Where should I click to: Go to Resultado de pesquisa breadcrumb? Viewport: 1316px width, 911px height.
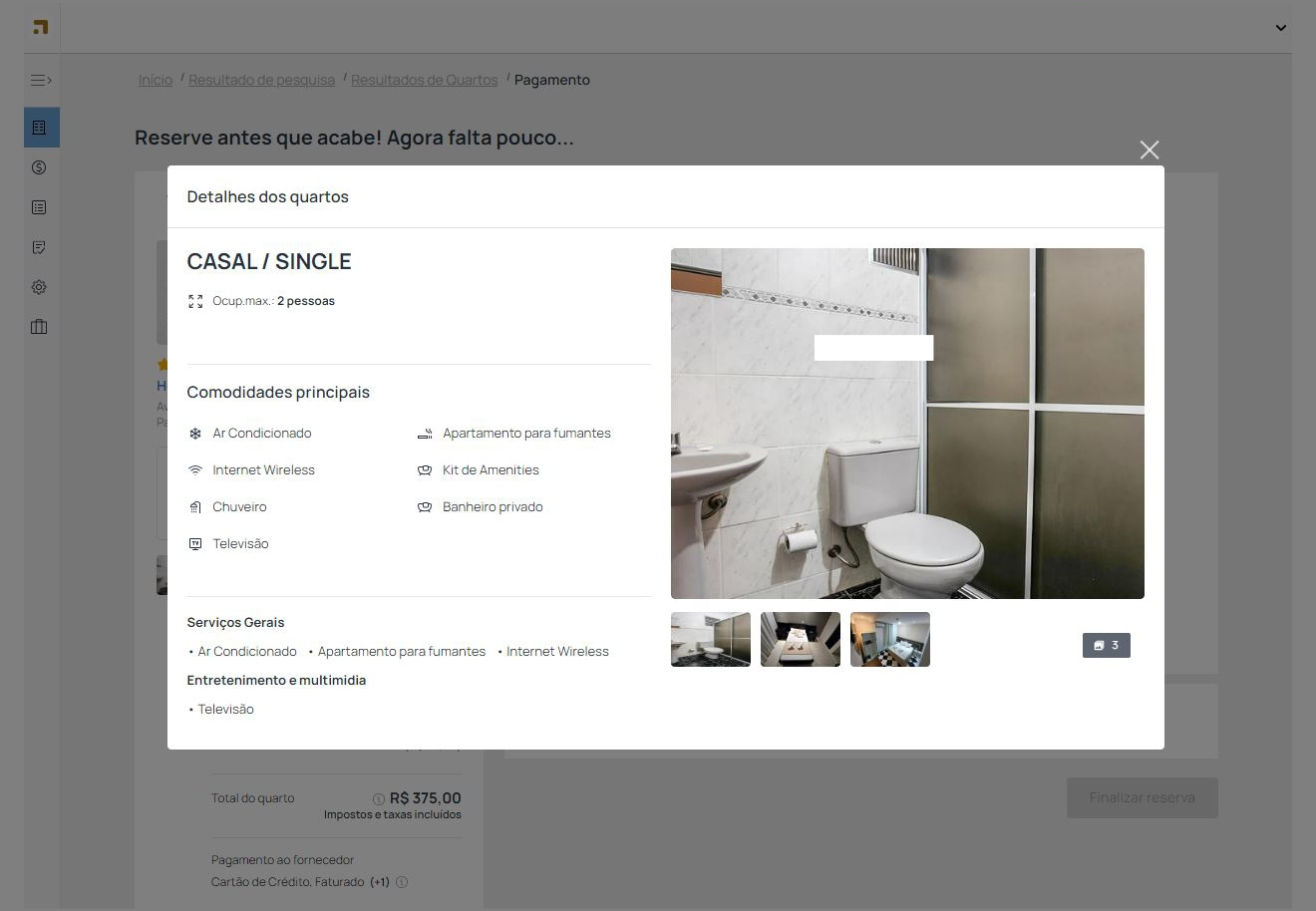tap(261, 80)
